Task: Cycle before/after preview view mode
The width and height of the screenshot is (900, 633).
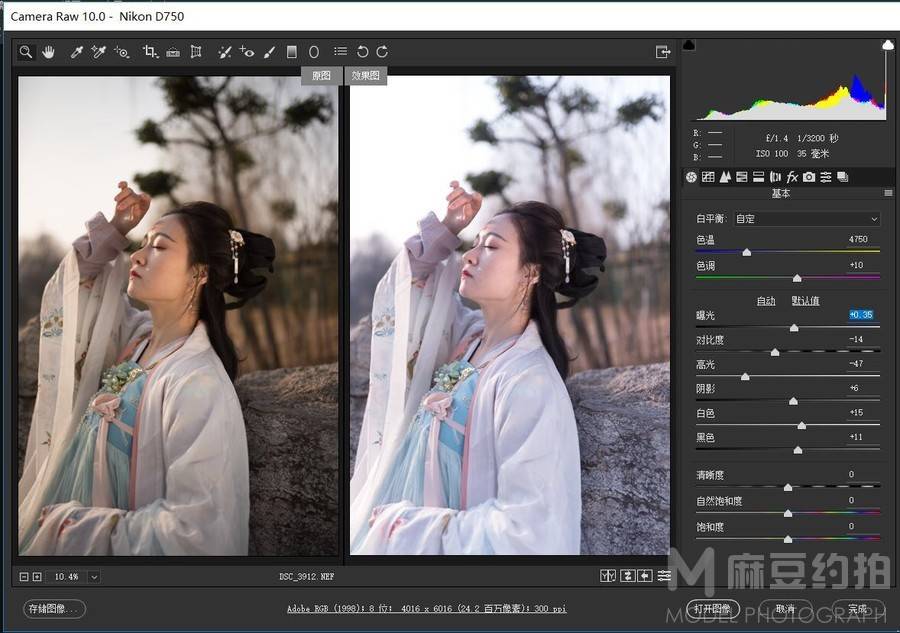Action: (608, 576)
